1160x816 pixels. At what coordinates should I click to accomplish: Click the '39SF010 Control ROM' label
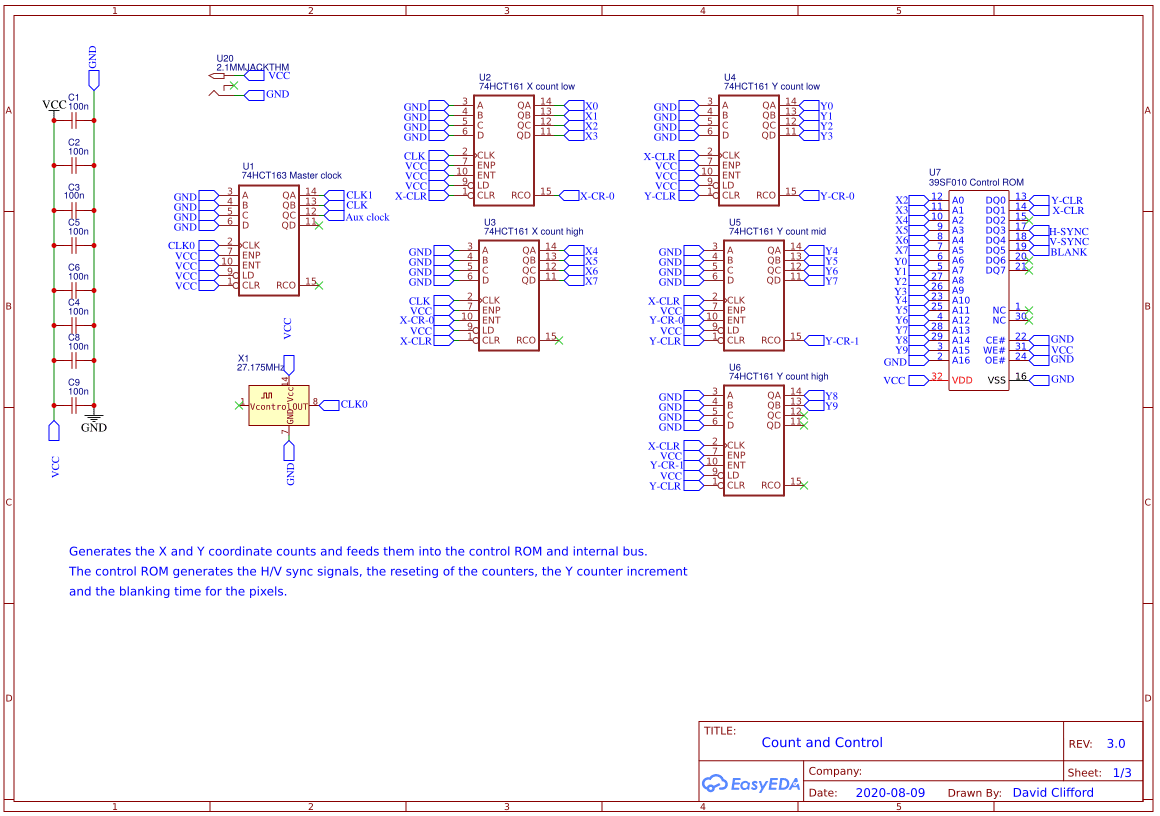(976, 182)
